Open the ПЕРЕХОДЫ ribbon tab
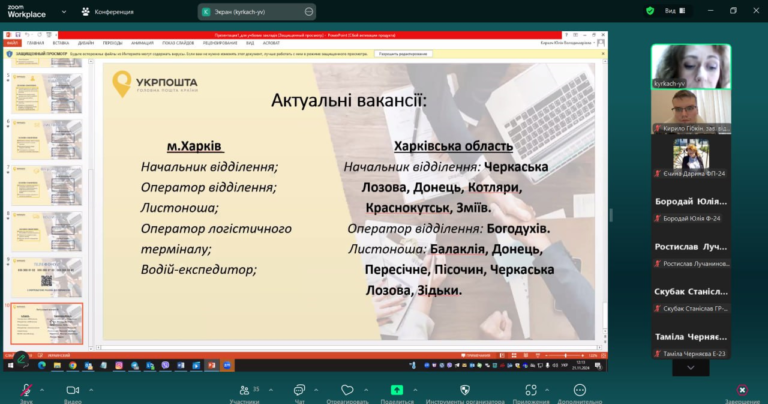Screen dimensions: 768x404 pyautogui.click(x=113, y=43)
